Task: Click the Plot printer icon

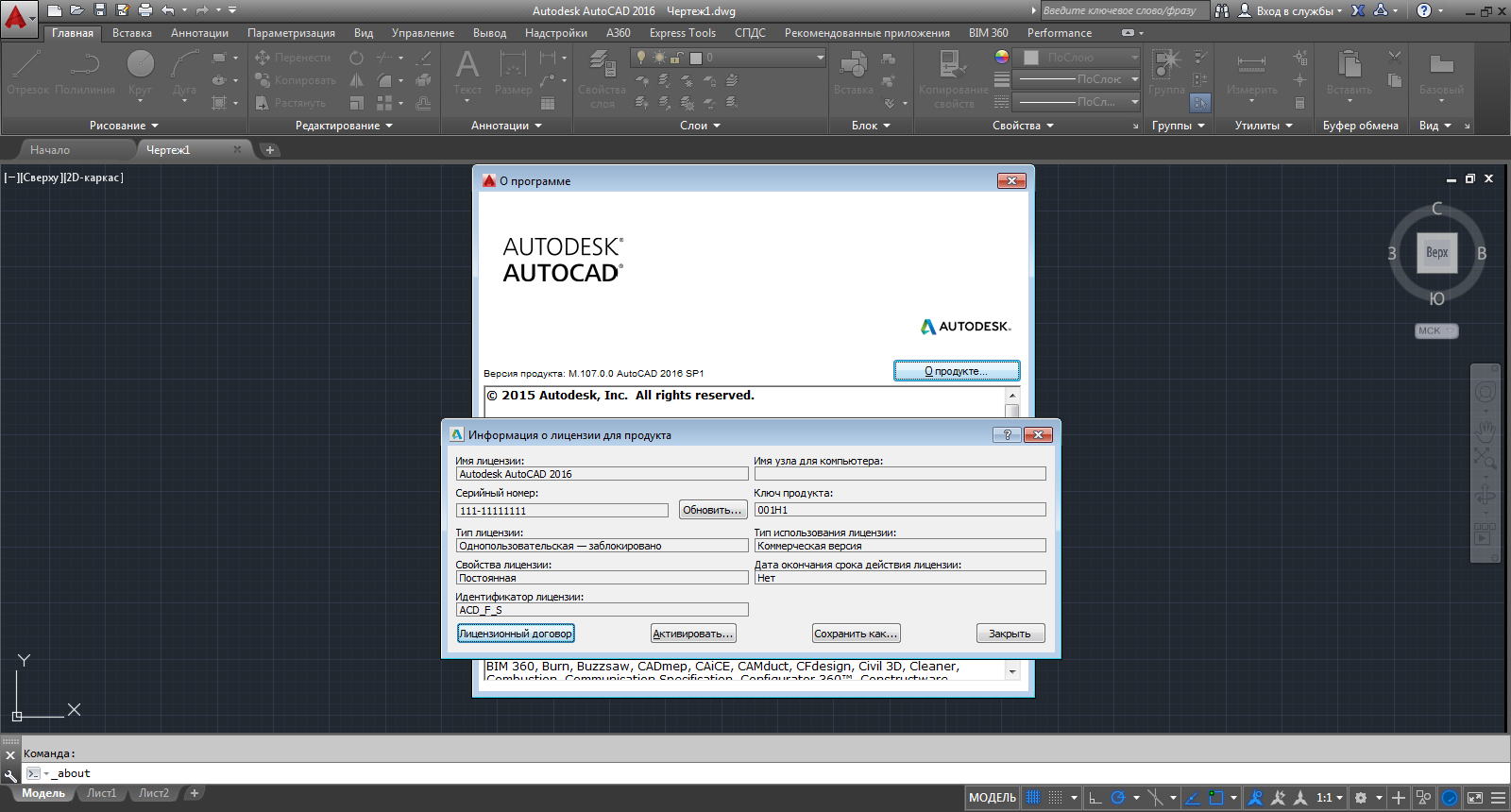Action: point(145,10)
